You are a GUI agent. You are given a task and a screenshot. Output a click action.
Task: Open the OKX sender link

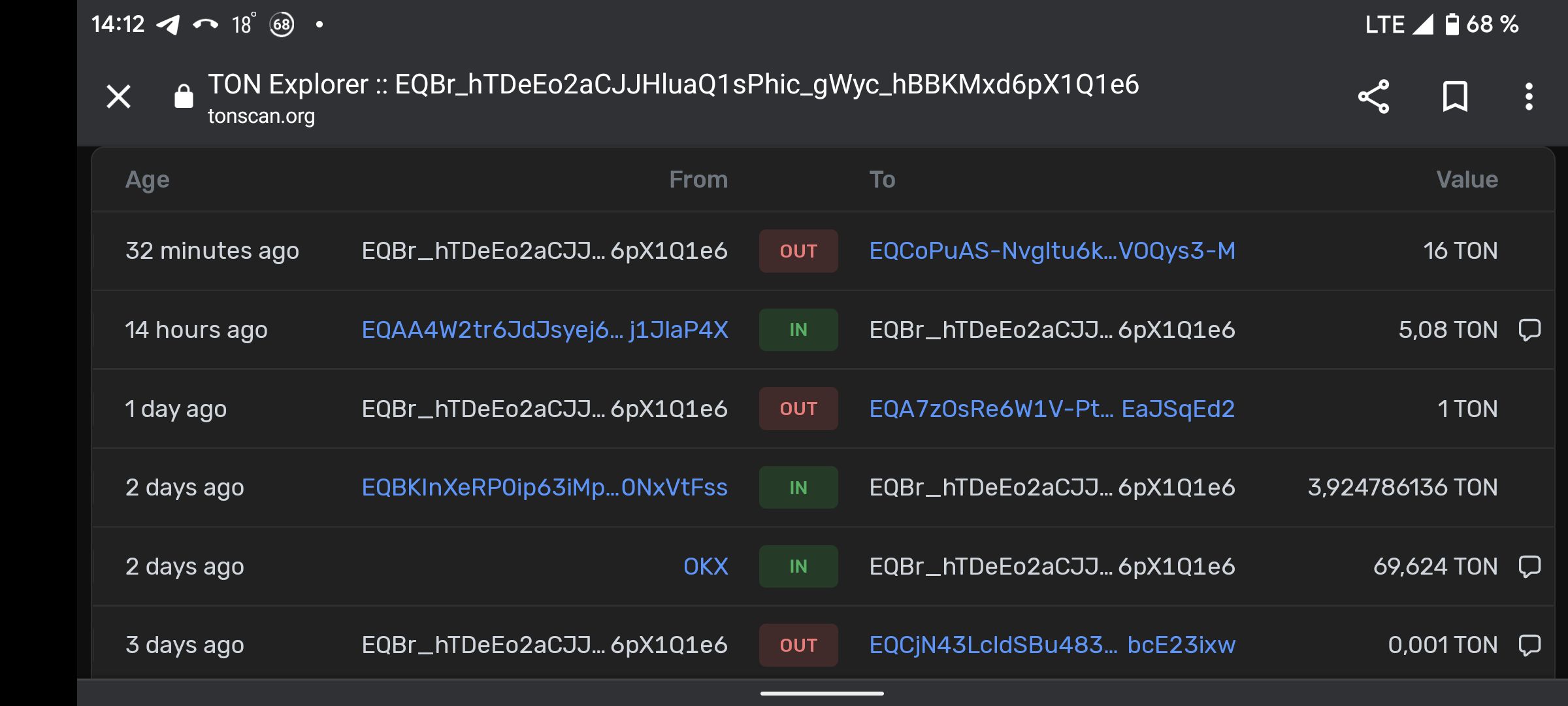(x=705, y=566)
